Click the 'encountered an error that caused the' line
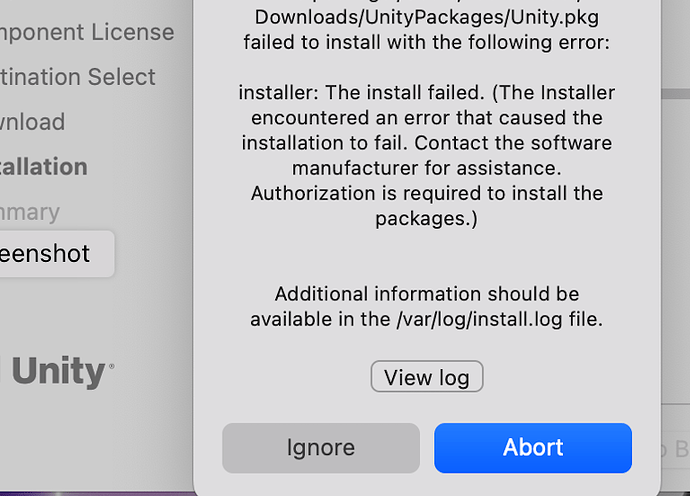 click(427, 118)
